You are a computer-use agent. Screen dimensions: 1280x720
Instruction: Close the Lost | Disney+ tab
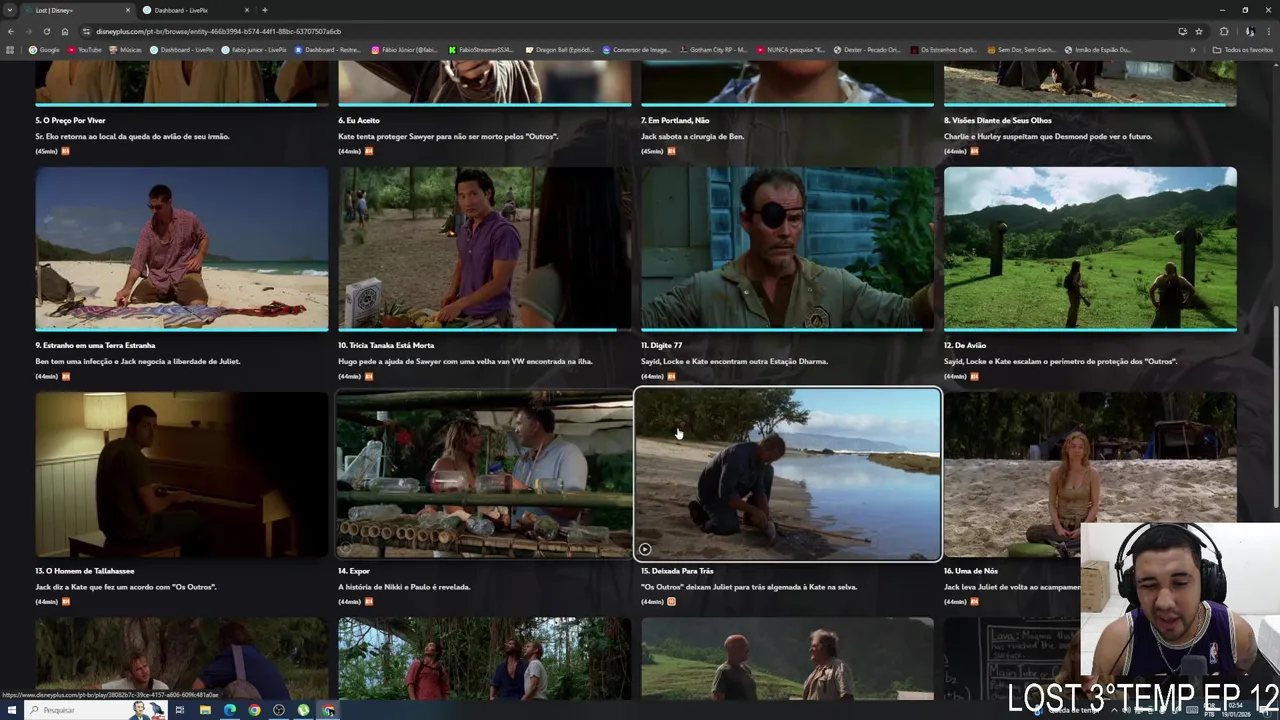[127, 10]
